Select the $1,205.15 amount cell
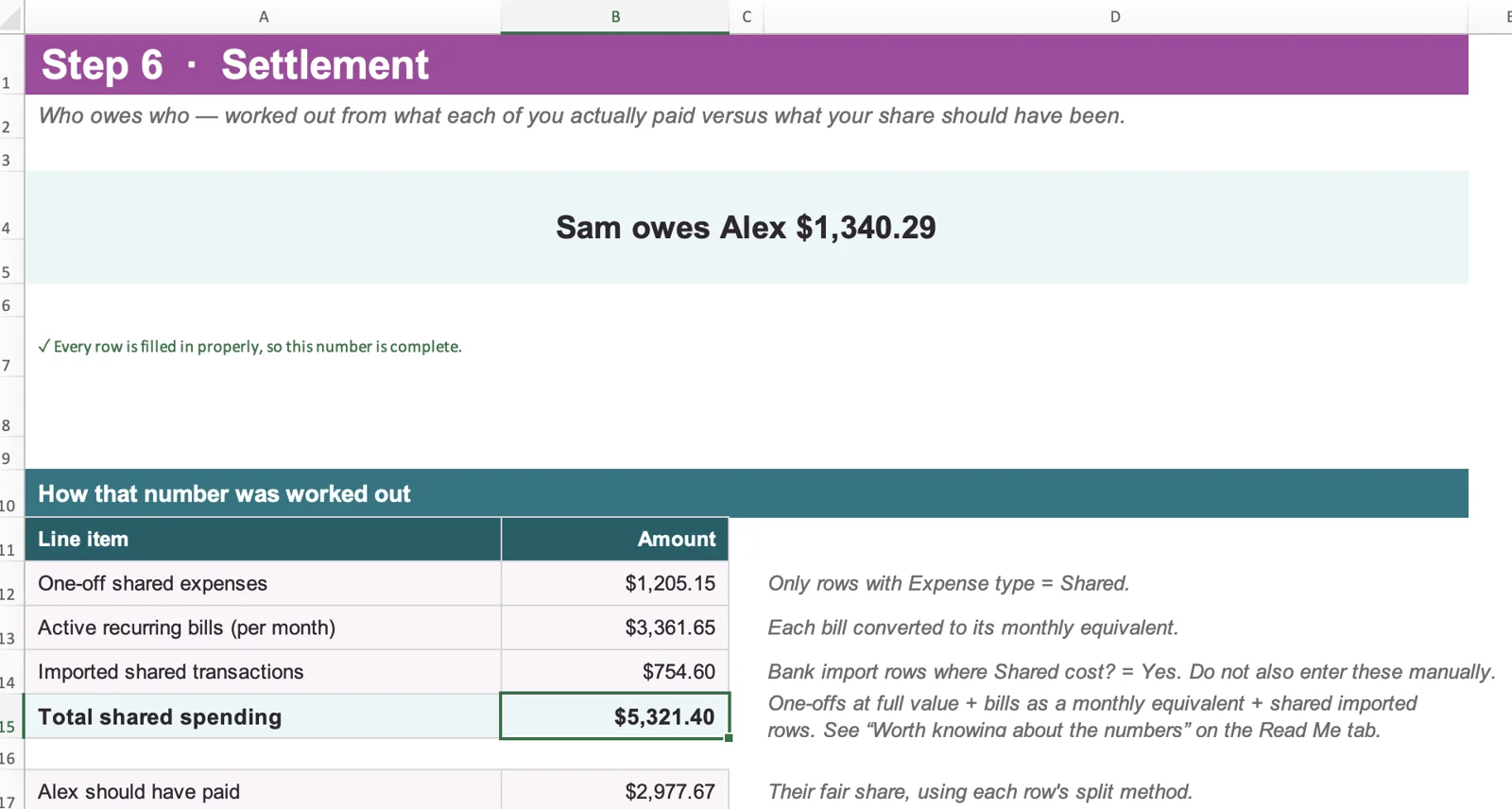1512x809 pixels. tap(615, 584)
